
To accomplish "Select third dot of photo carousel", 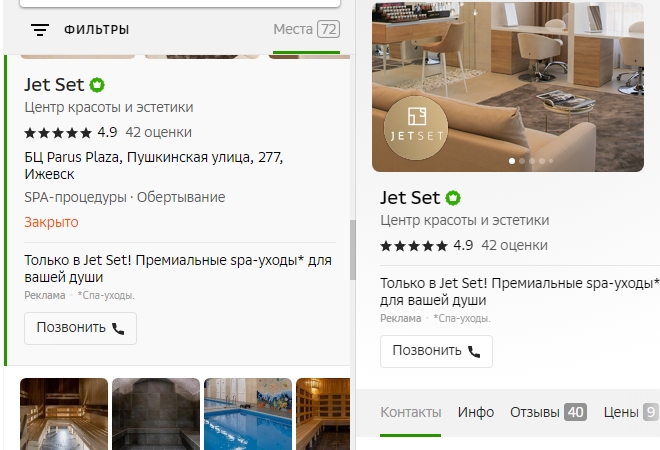I will coord(532,161).
